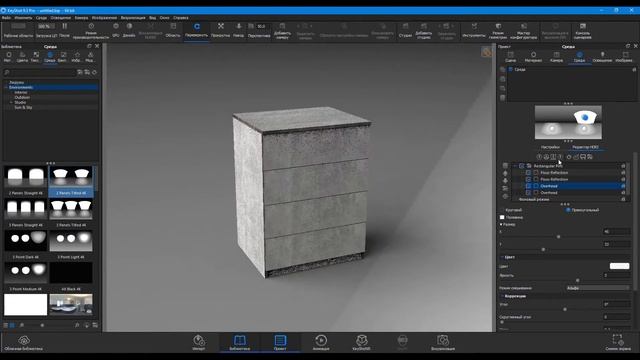Click Add Camera in the ribbon
The image size is (640, 360).
282,30
